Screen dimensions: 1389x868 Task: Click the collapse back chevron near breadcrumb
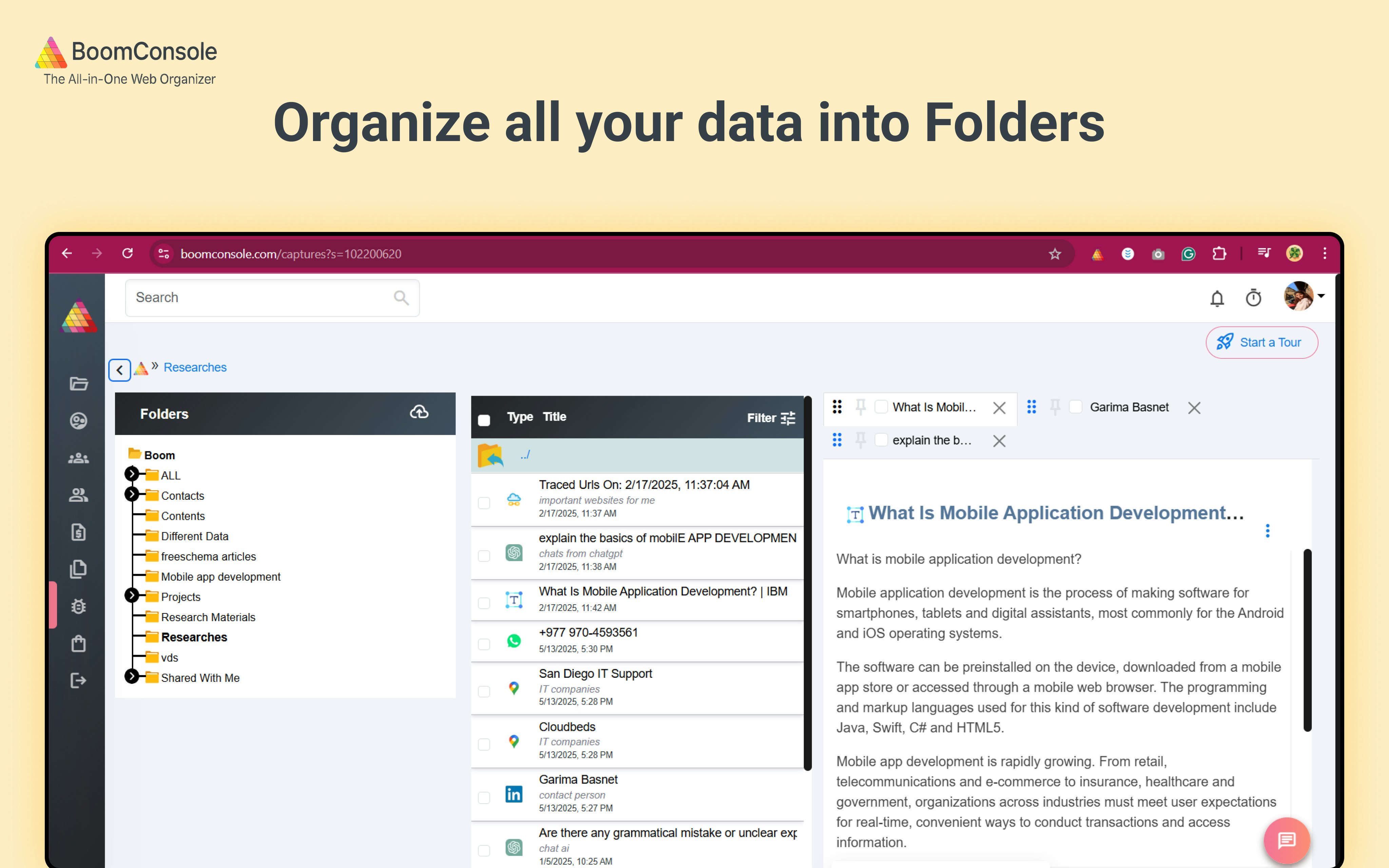[x=119, y=370]
